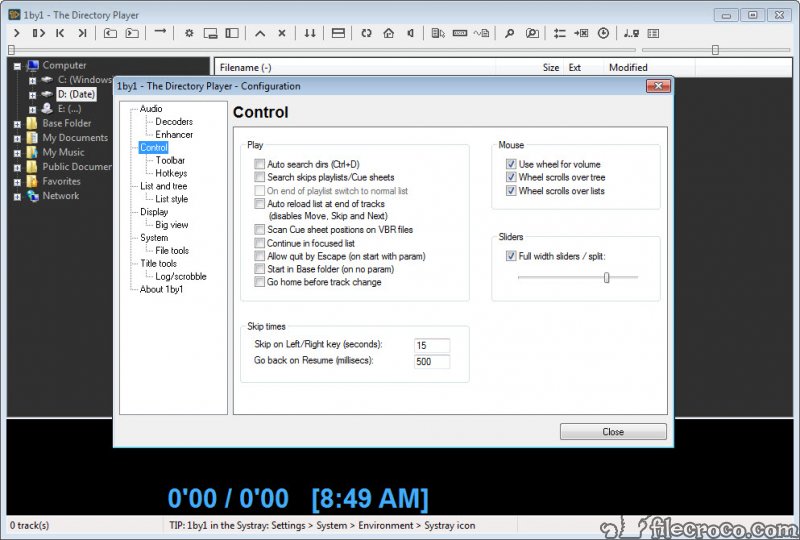Click the up caret toolbar icon
This screenshot has height=540, width=800.
[x=260, y=33]
